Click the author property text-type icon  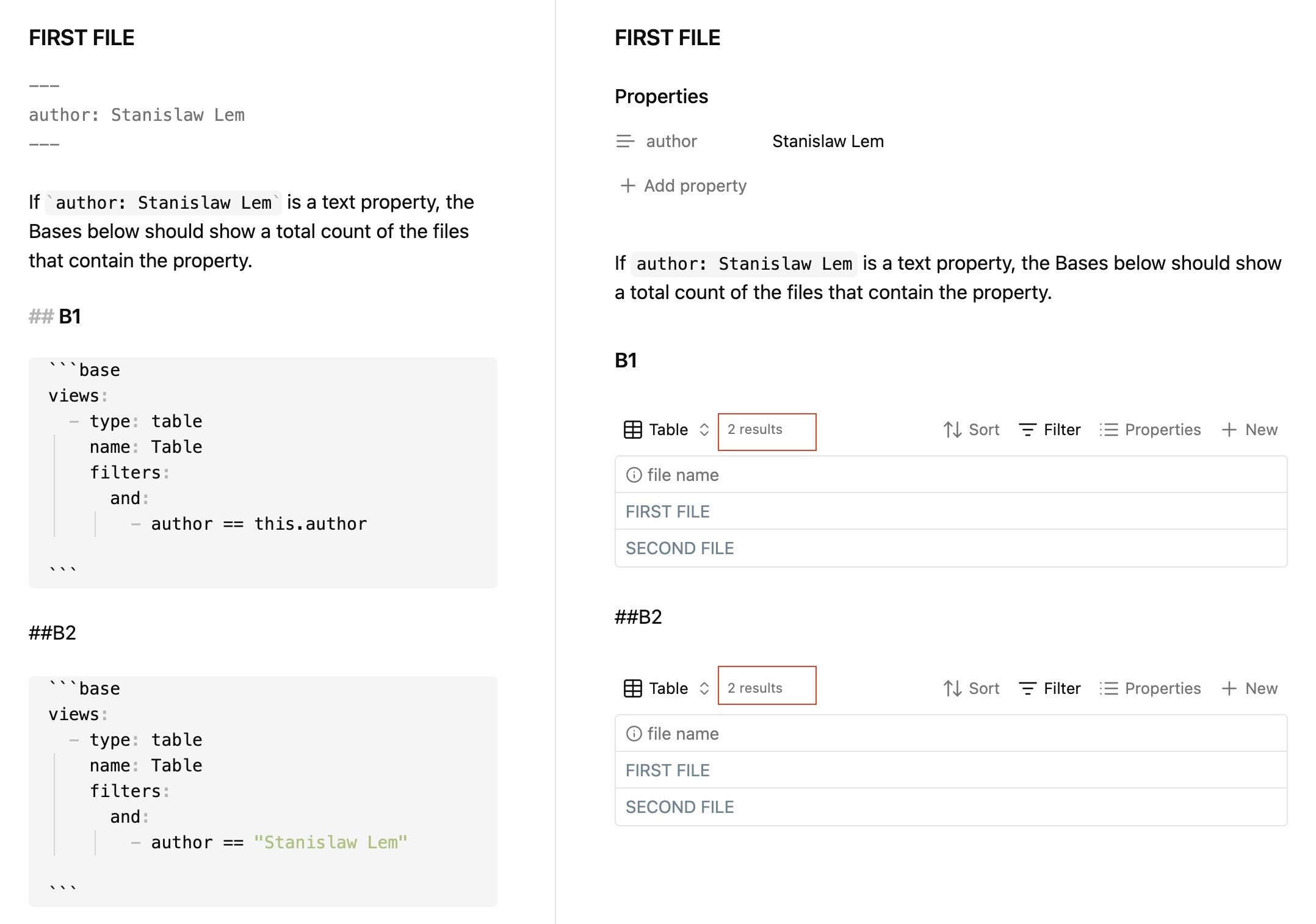(625, 142)
